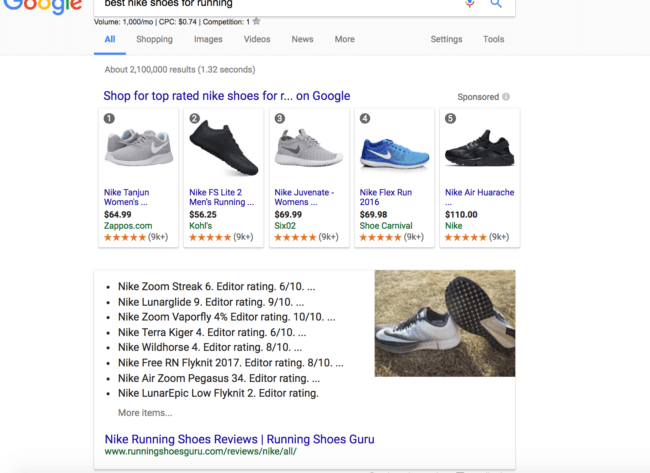
Task: Click the $56.25 price
Action: point(203,215)
